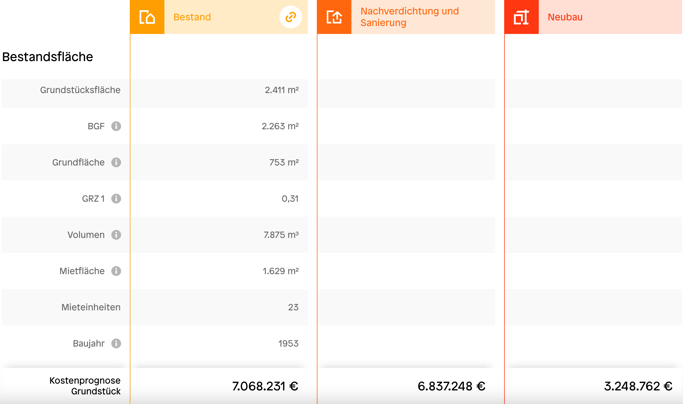683x404 pixels.
Task: Click the Grundfläche row label
Action: click(x=78, y=162)
